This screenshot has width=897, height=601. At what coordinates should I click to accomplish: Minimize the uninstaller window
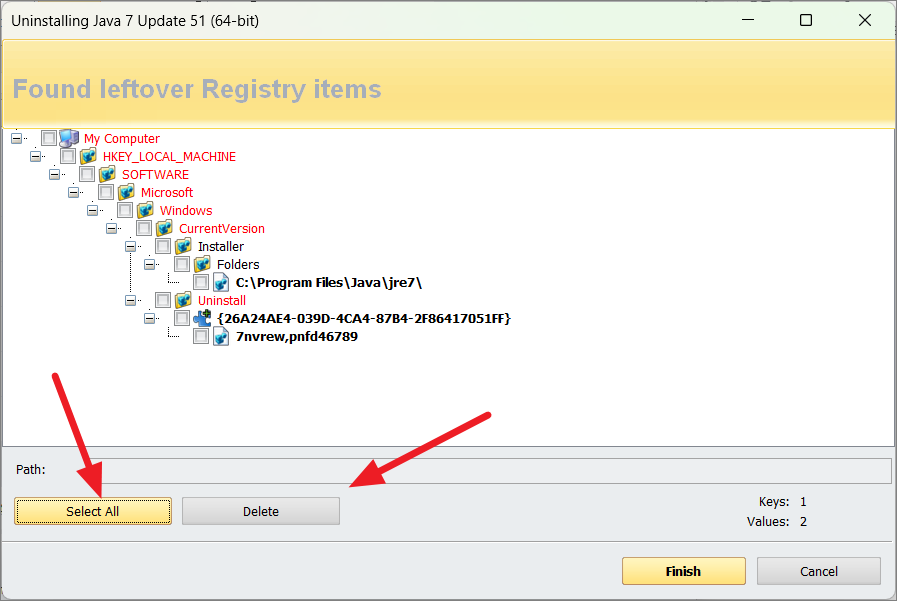[748, 20]
